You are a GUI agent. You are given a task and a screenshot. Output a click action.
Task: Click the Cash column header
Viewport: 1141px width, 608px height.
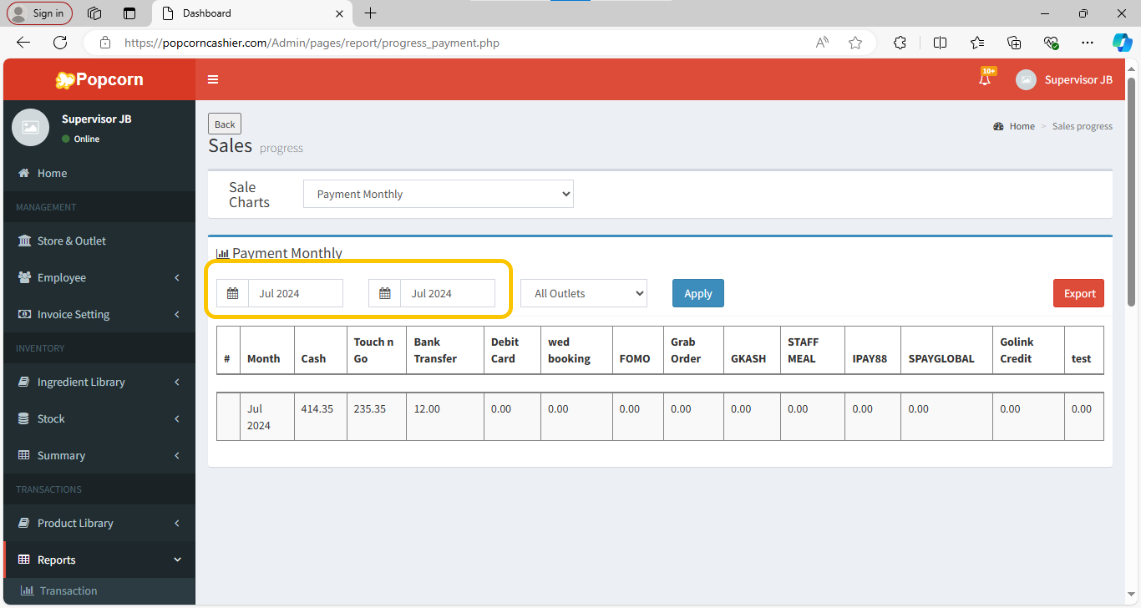click(x=320, y=351)
